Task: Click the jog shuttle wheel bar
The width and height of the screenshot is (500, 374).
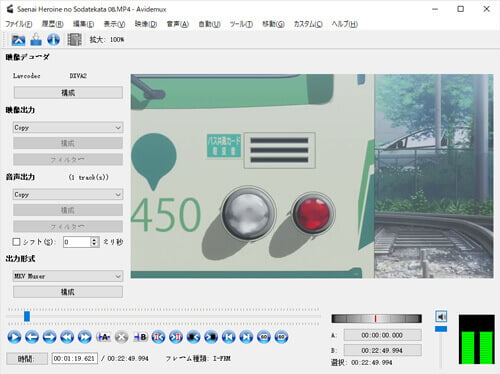Action: coord(377,319)
